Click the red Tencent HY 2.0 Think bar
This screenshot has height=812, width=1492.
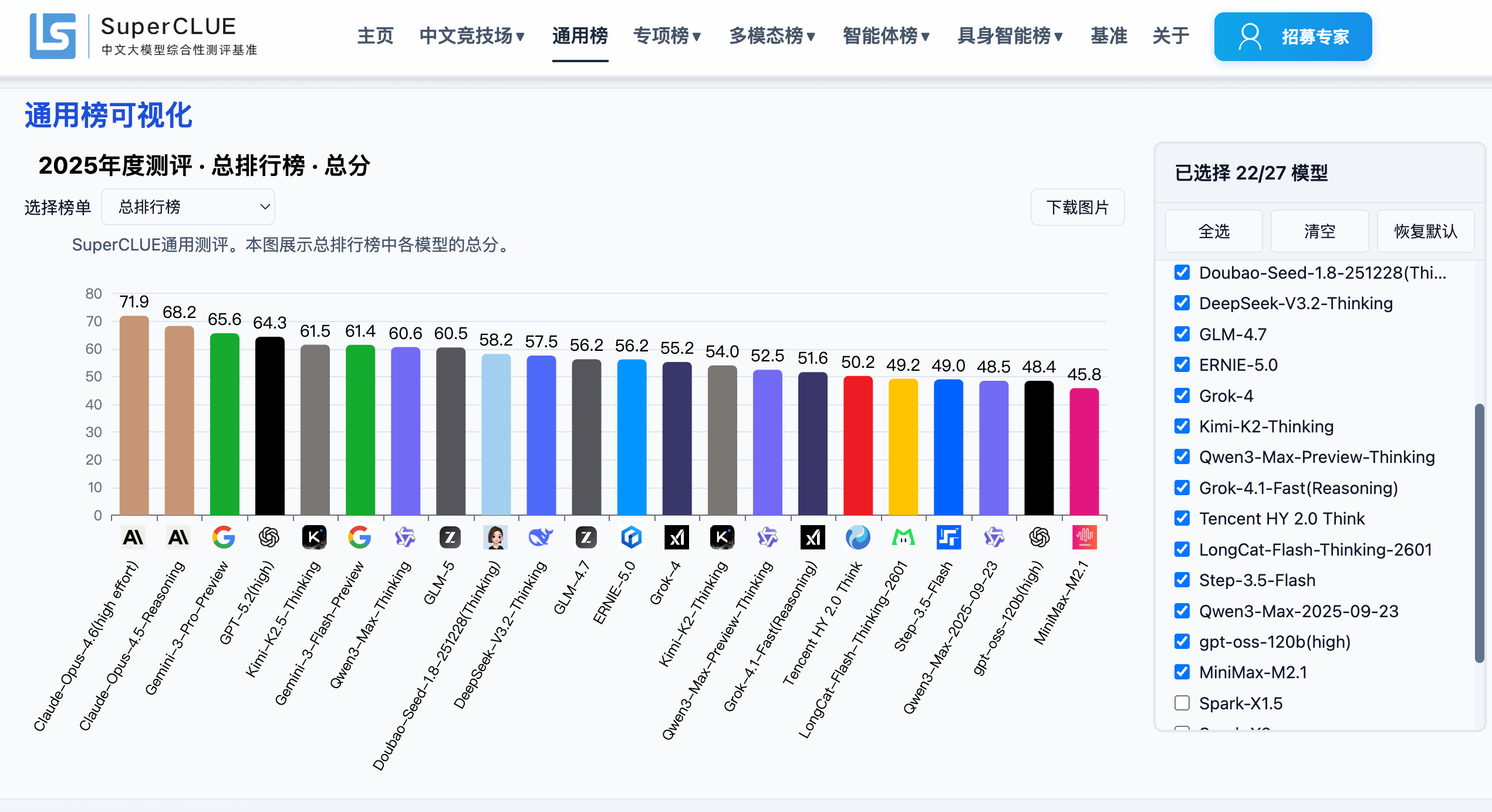click(x=858, y=446)
